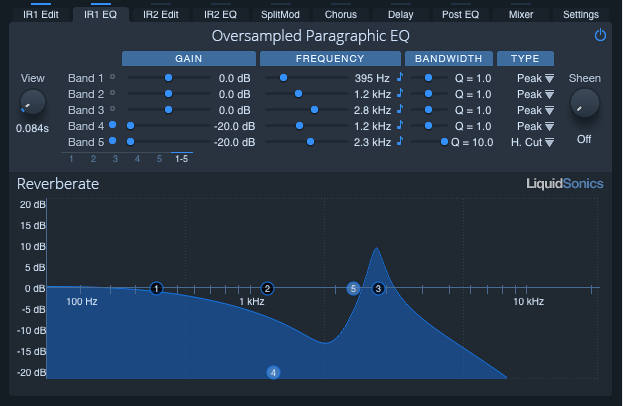
Task: Click Band 4 gain slider handle
Action: [130, 126]
